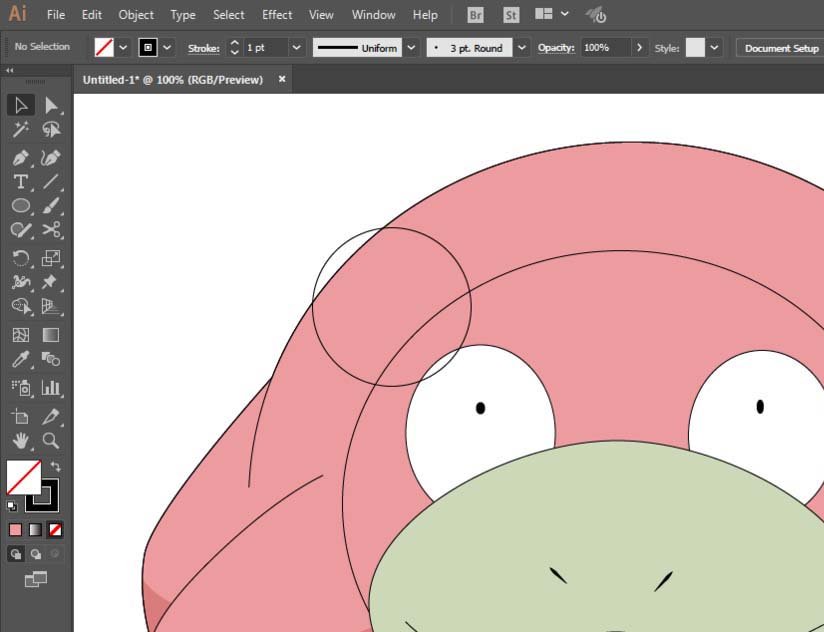Open Adobe Bridge via Br icon

pyautogui.click(x=476, y=15)
